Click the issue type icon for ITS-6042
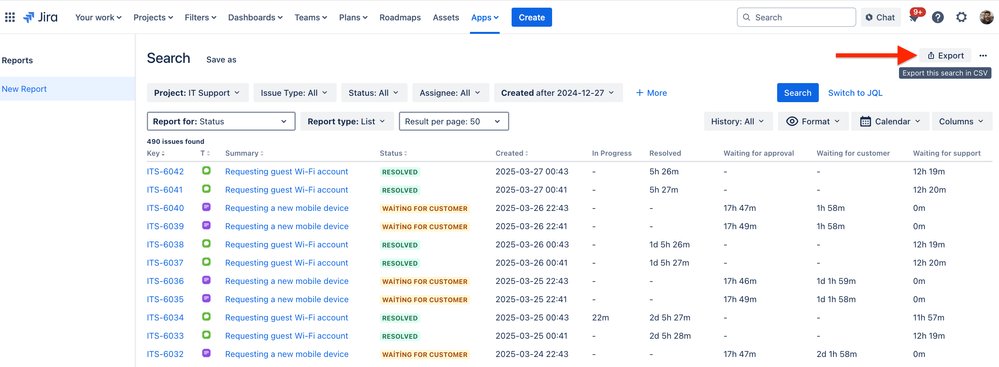The image size is (999, 367). click(206, 171)
